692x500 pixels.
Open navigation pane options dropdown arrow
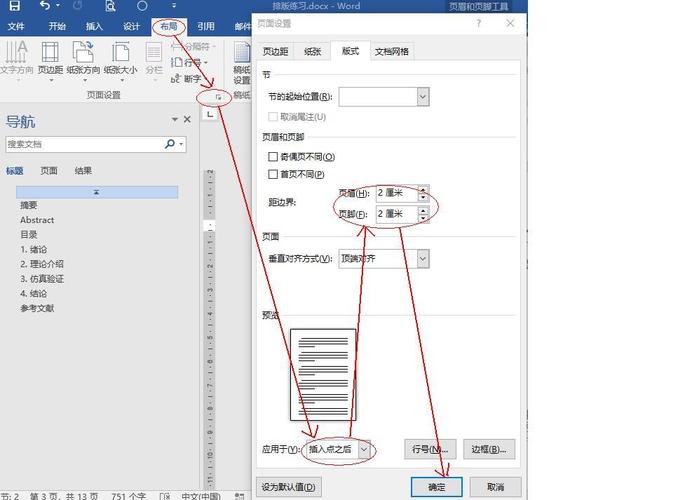175,120
